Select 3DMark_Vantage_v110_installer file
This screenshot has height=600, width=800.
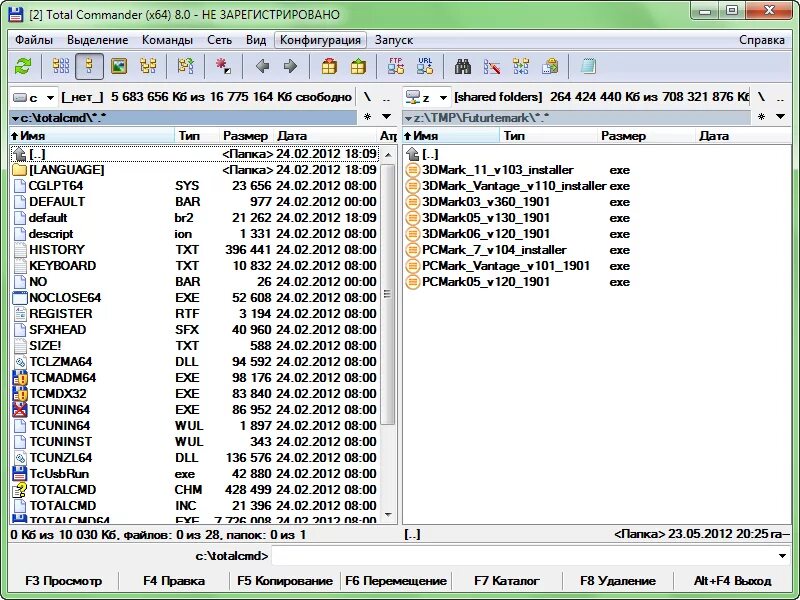point(596,186)
